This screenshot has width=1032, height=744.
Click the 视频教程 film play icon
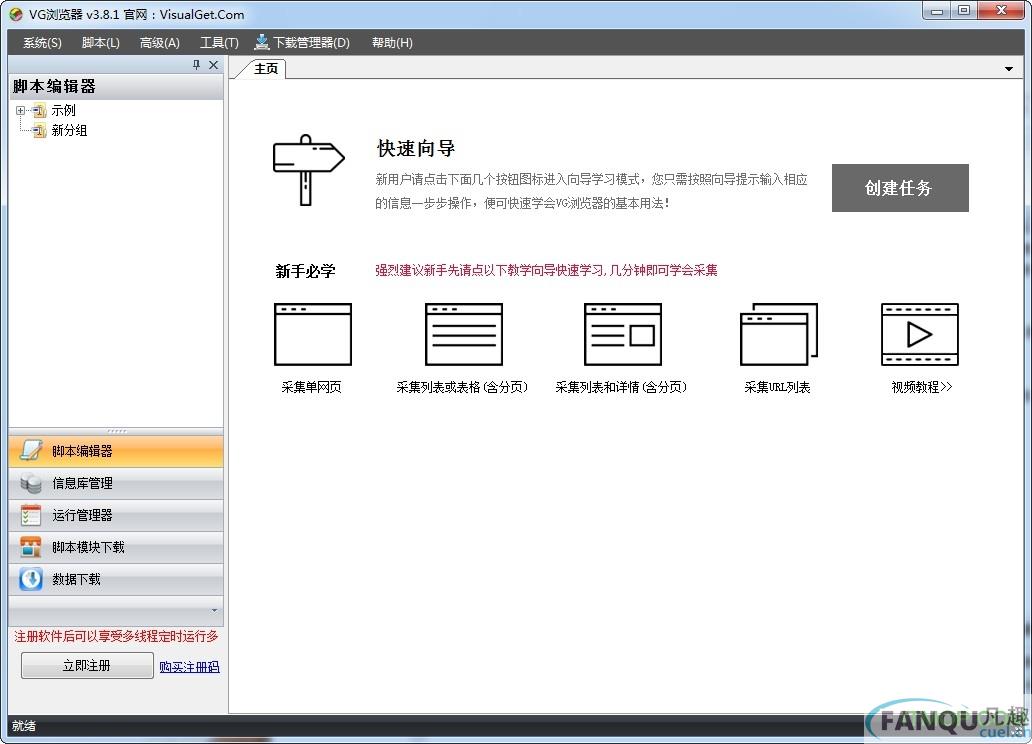919,334
